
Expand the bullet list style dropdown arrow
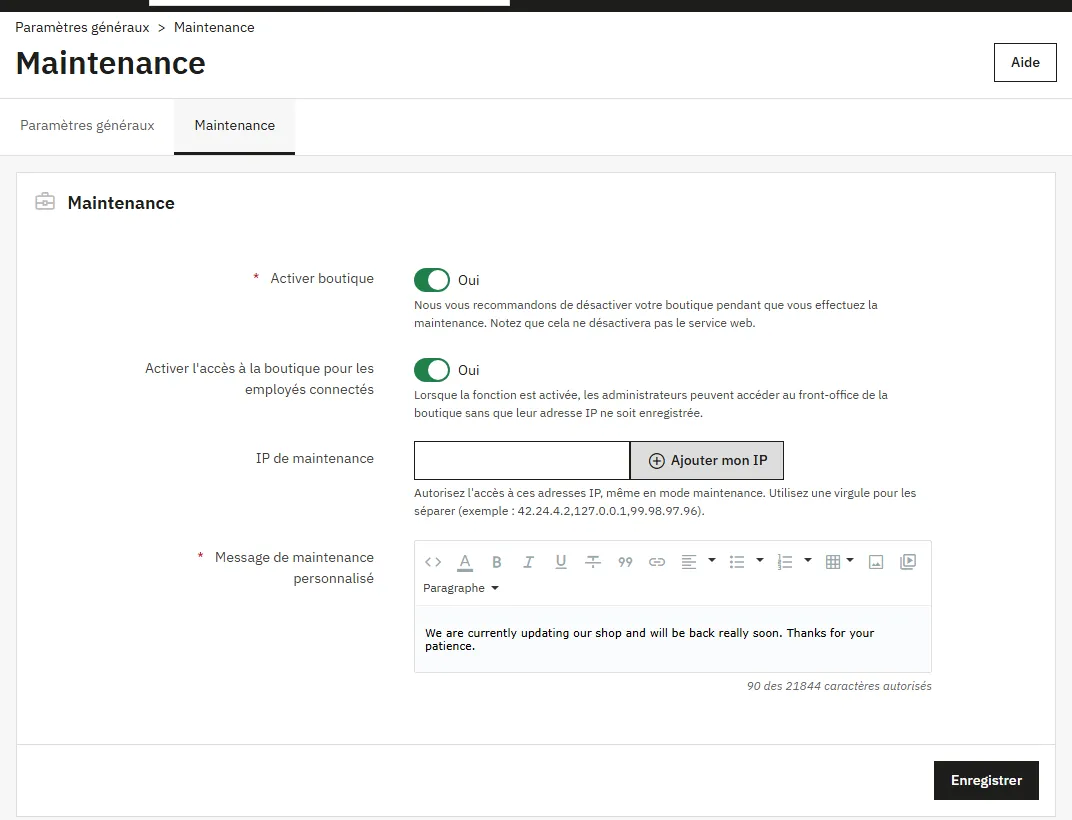click(x=760, y=560)
